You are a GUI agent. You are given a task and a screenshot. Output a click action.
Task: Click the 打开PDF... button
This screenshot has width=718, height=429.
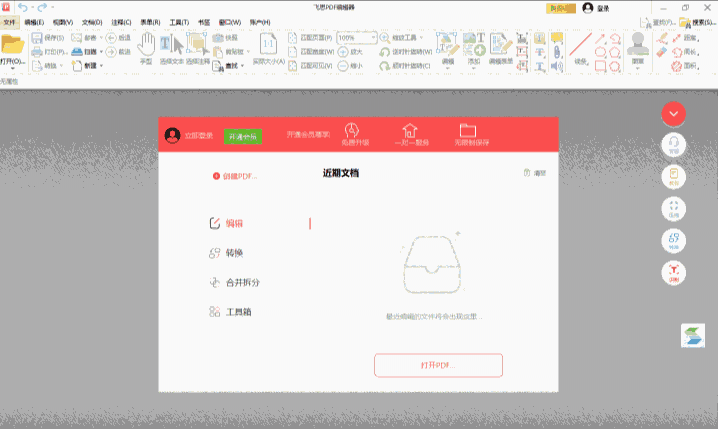coord(438,365)
